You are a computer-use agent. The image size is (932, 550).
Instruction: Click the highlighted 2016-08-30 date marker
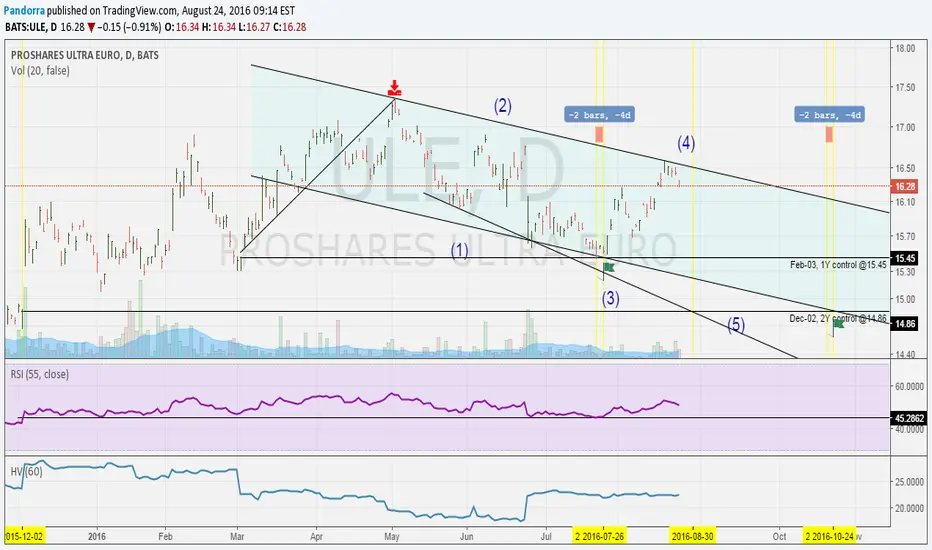(692, 536)
